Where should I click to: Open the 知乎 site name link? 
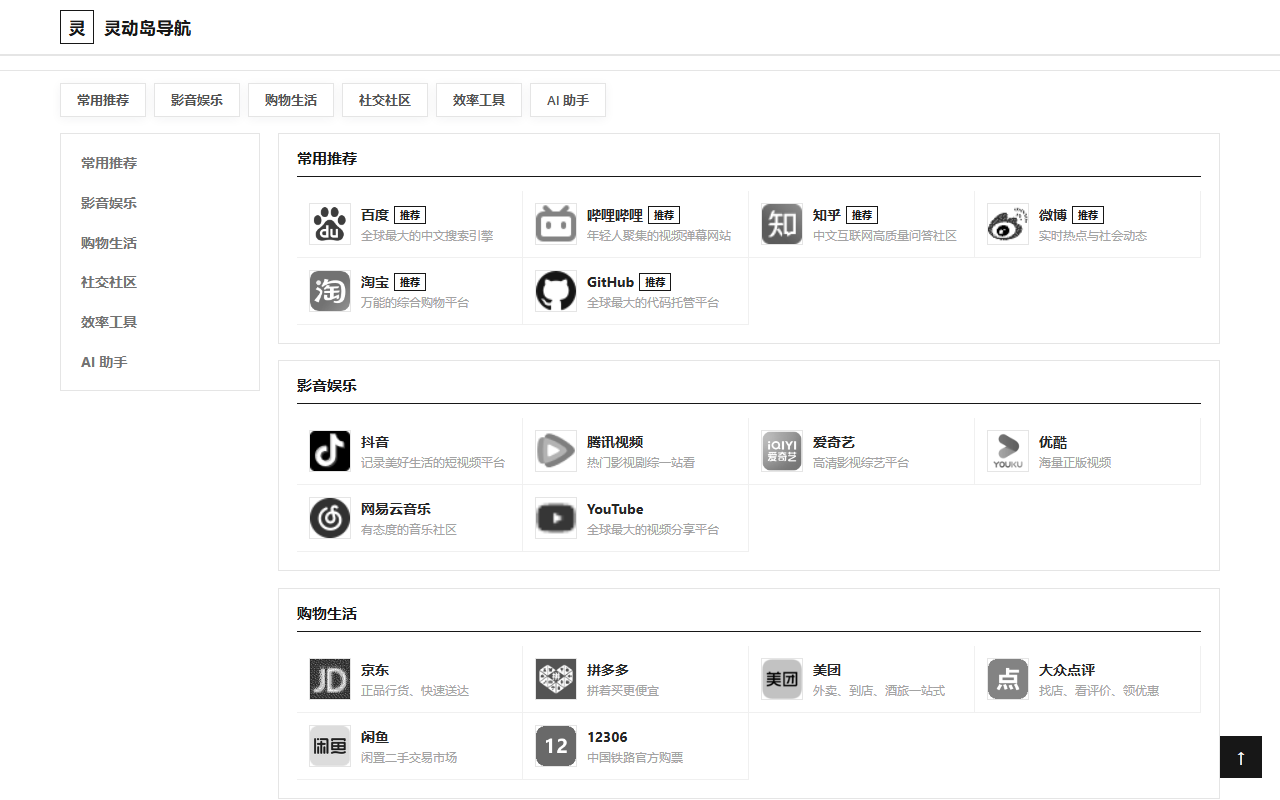827,215
